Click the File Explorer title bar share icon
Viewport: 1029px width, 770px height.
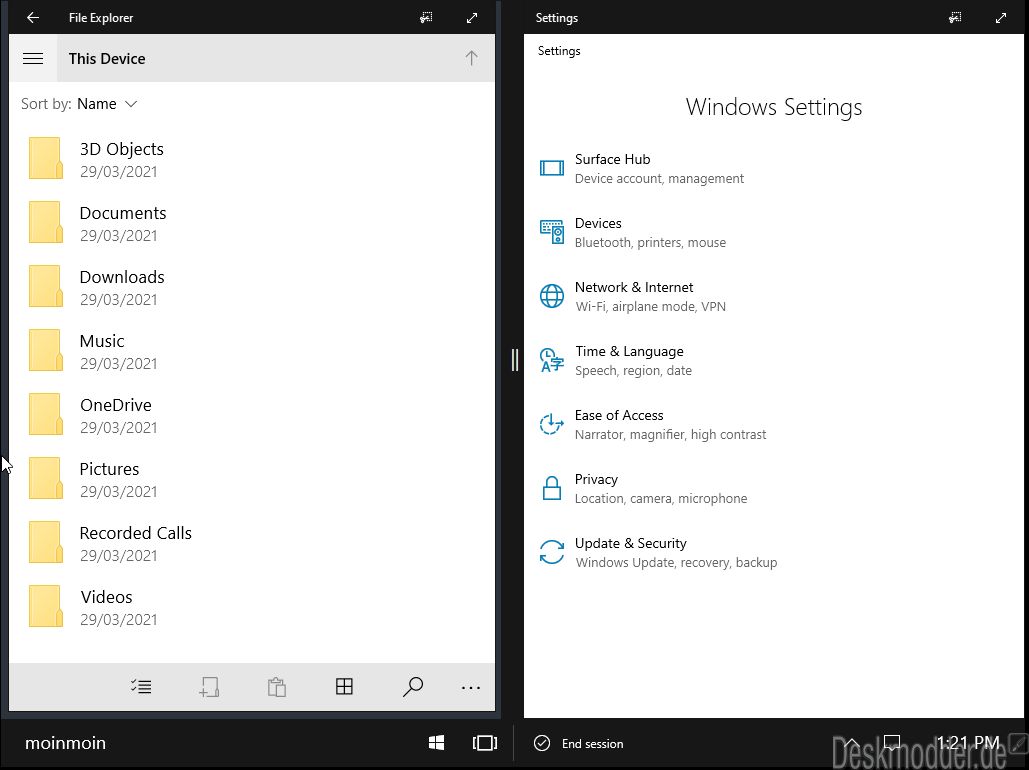[426, 18]
